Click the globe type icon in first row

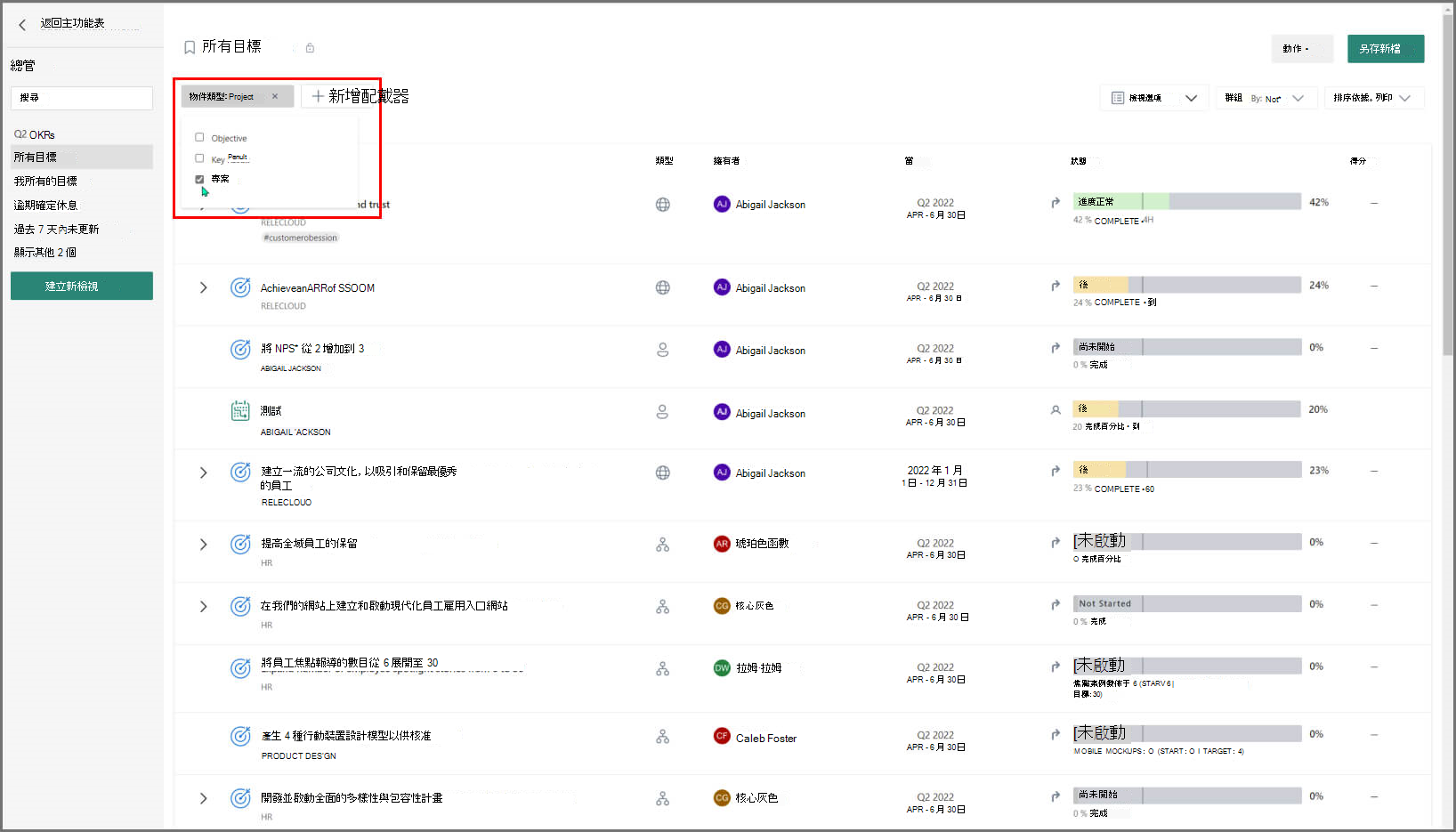coord(663,205)
